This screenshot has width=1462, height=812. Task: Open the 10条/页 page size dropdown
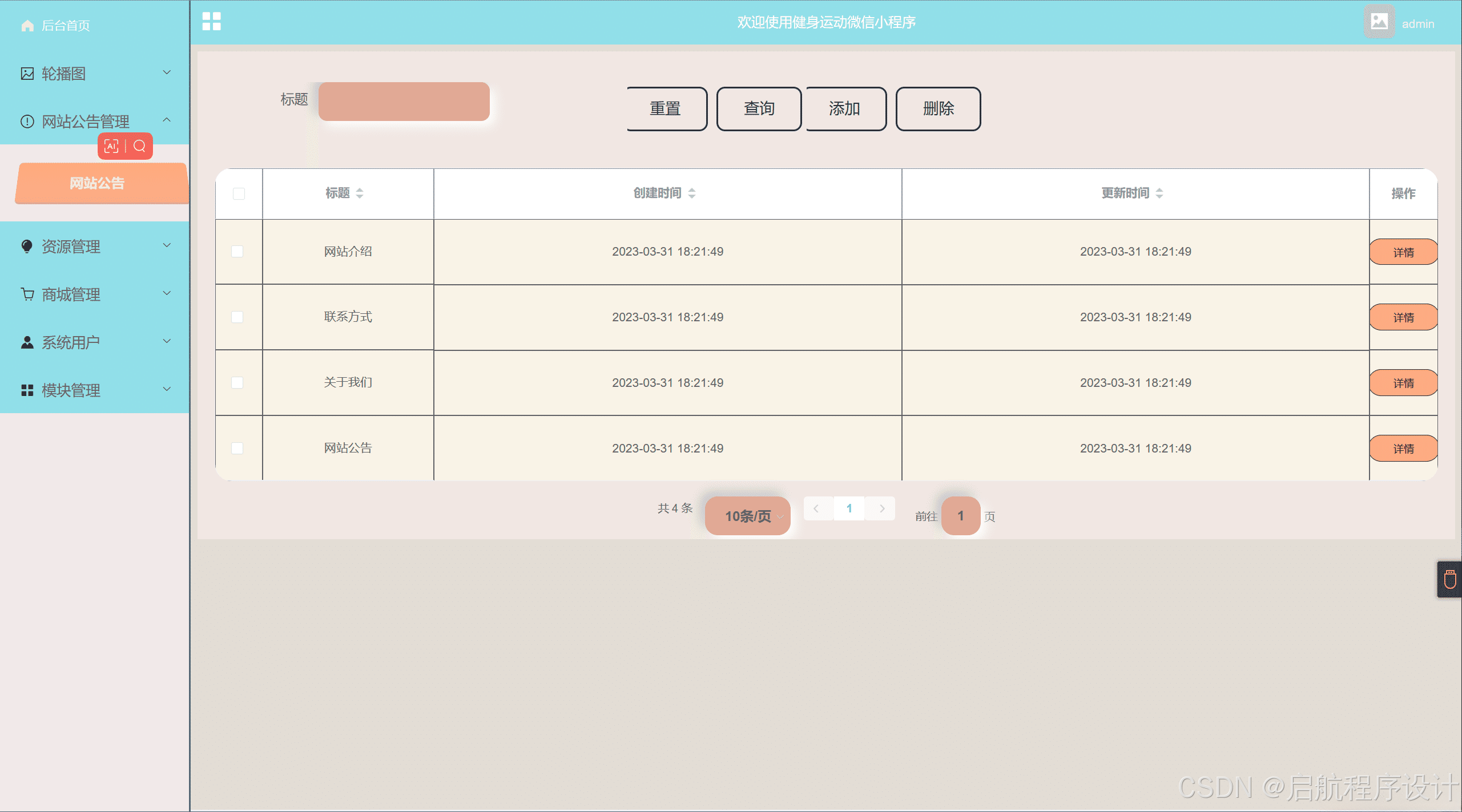748,516
